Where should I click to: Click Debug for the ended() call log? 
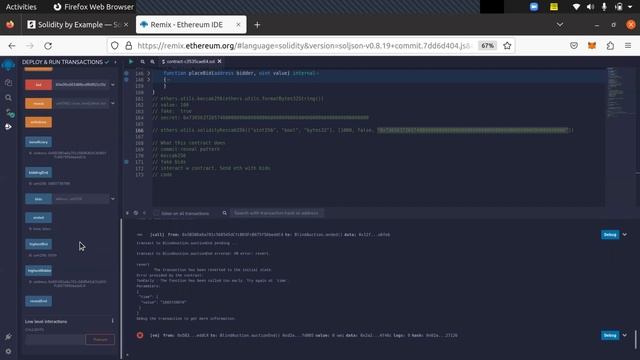[x=610, y=235]
